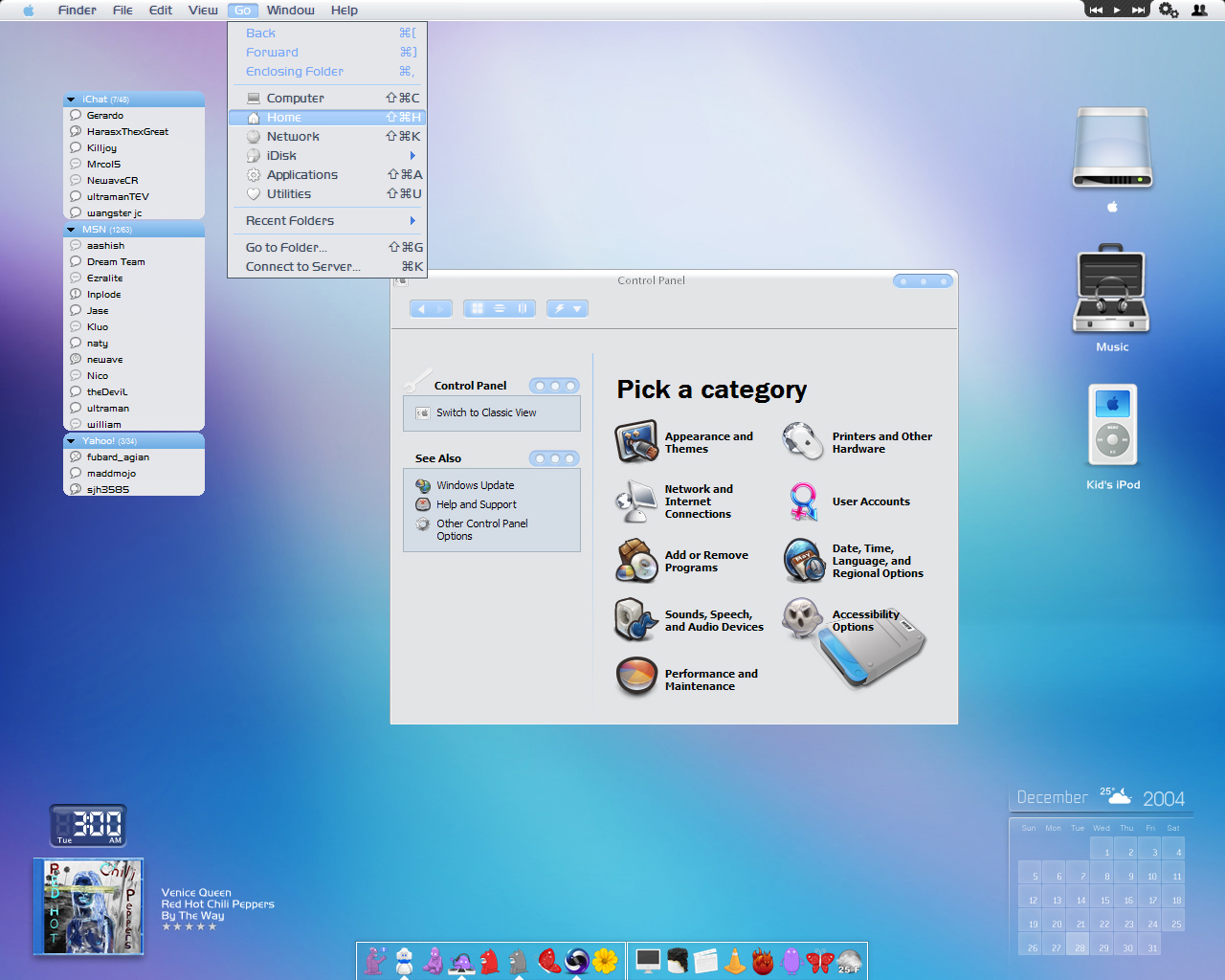Open Performance and Maintenance icon
1225x980 pixels.
pyautogui.click(x=636, y=679)
